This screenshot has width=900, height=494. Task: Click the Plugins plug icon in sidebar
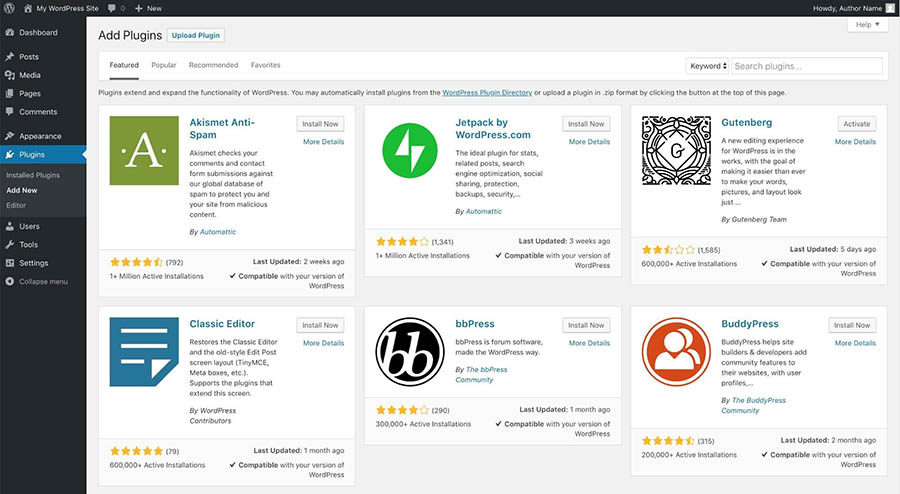tap(10, 154)
